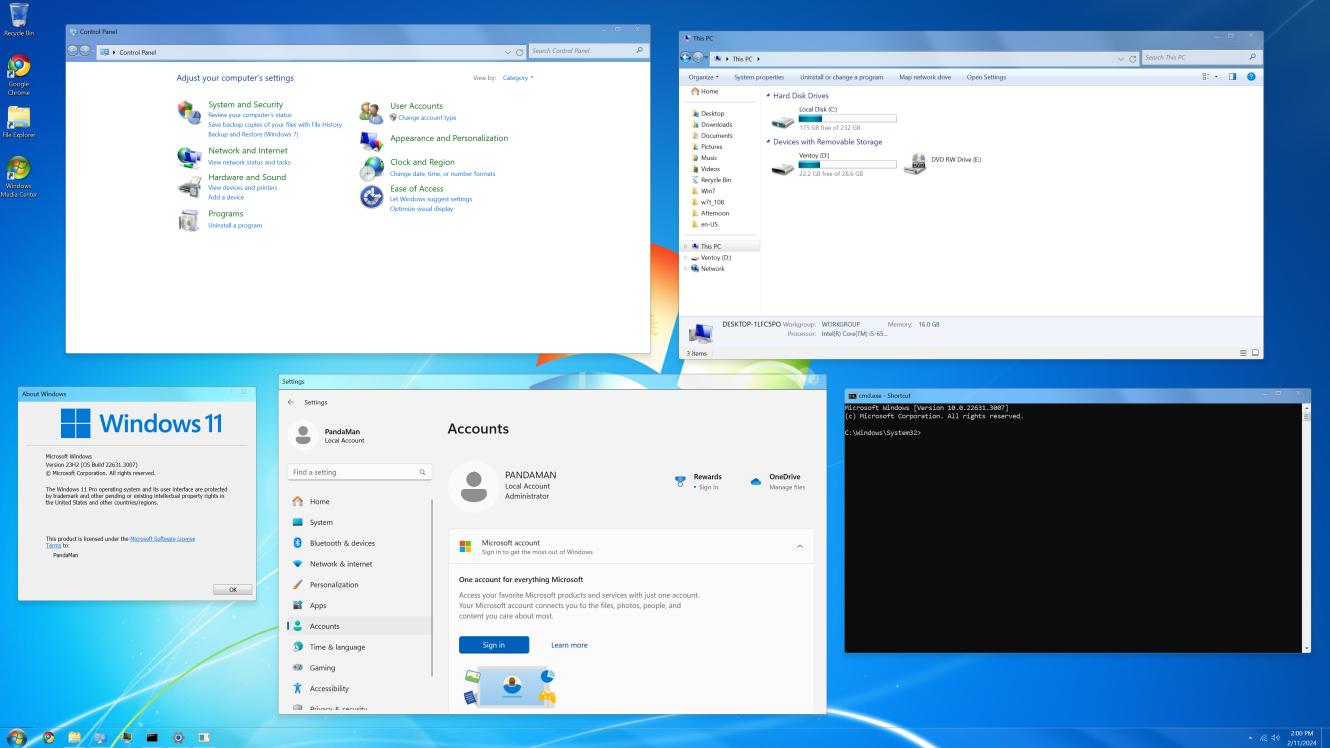
Task: Click the User Accounts icon in Control Panel
Action: click(x=371, y=112)
